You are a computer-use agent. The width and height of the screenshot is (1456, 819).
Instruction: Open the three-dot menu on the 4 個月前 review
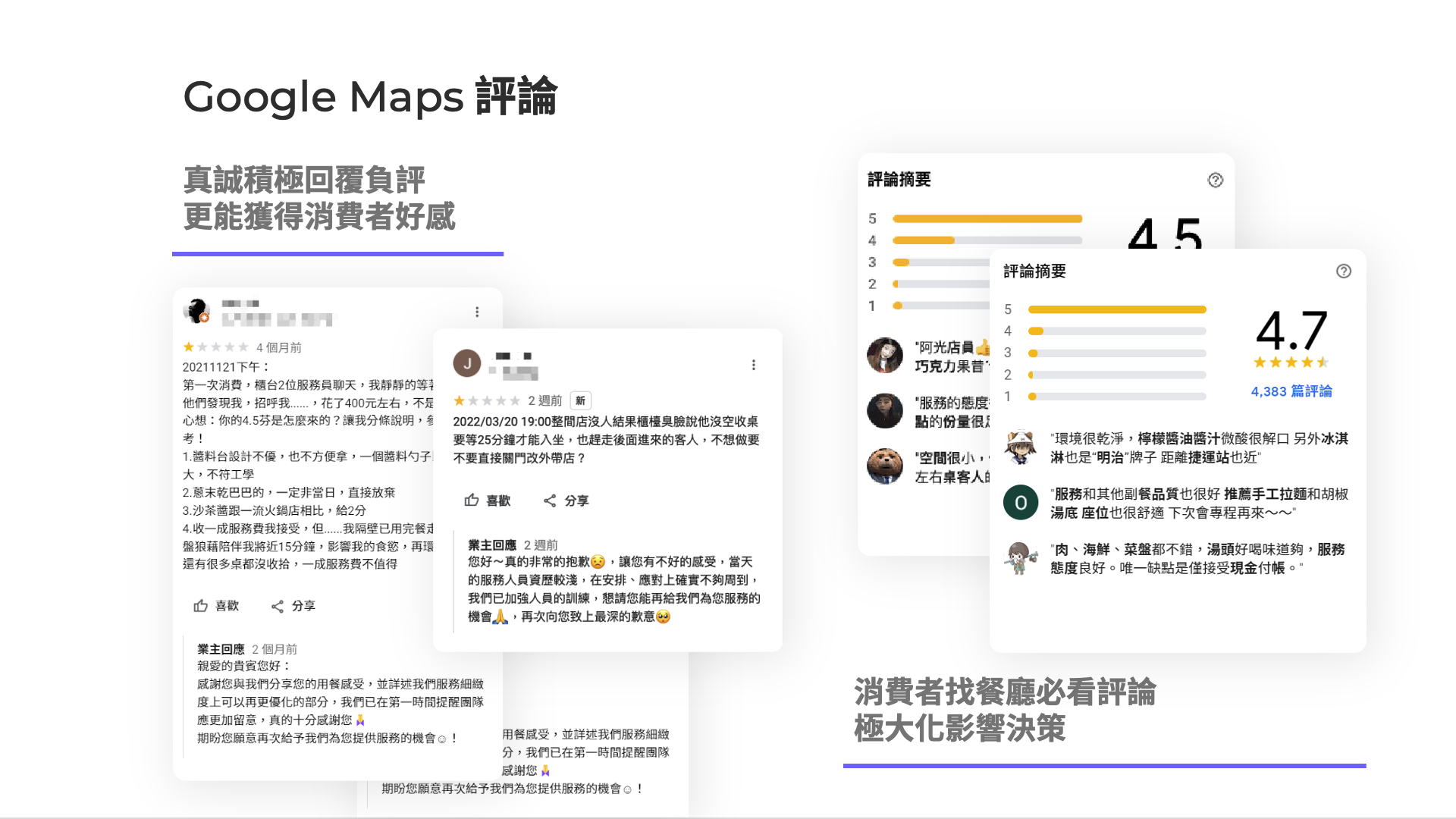point(477,312)
